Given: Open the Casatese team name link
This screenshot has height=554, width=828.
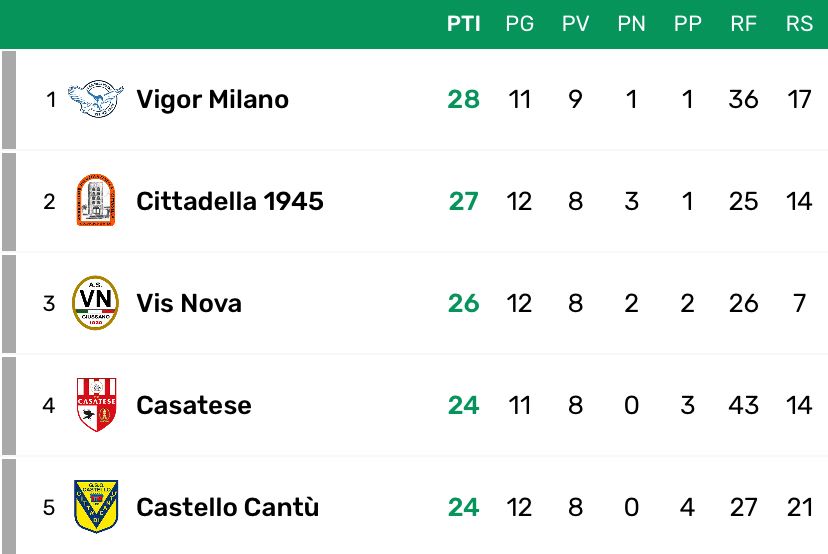Looking at the screenshot, I should 193,405.
